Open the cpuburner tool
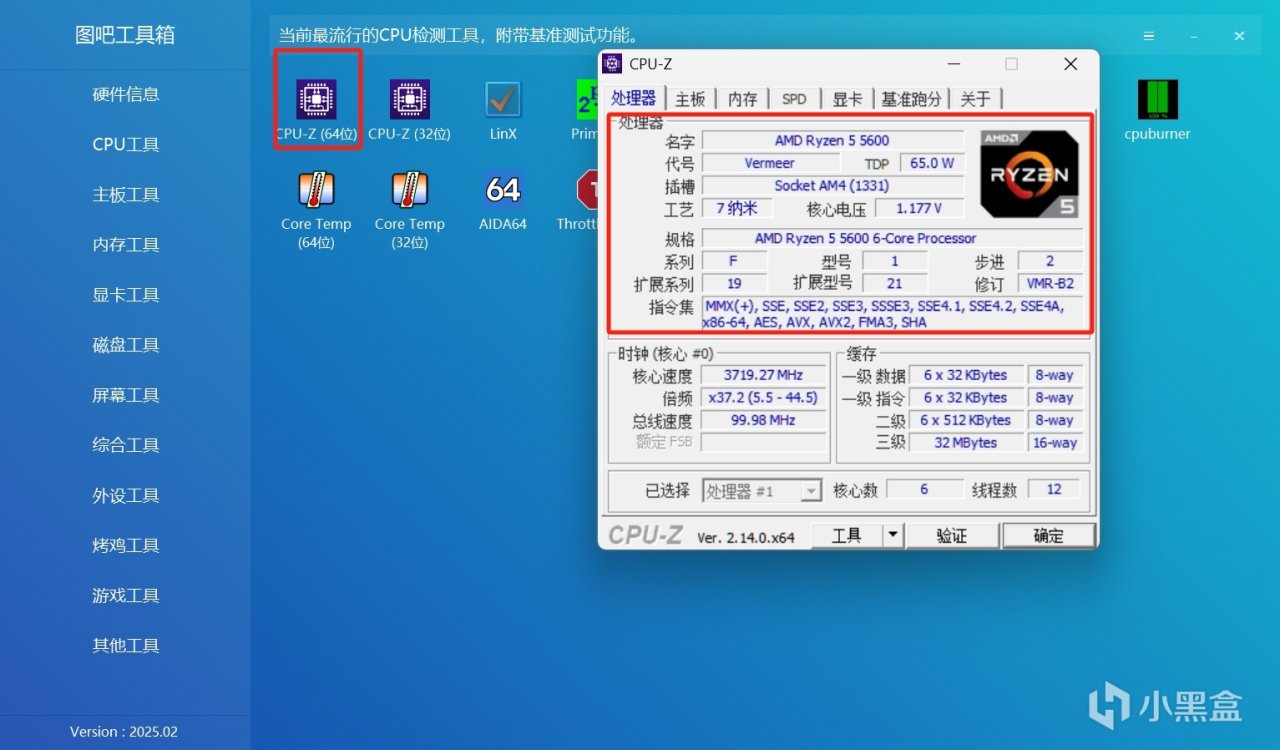This screenshot has width=1280, height=750. (1157, 110)
